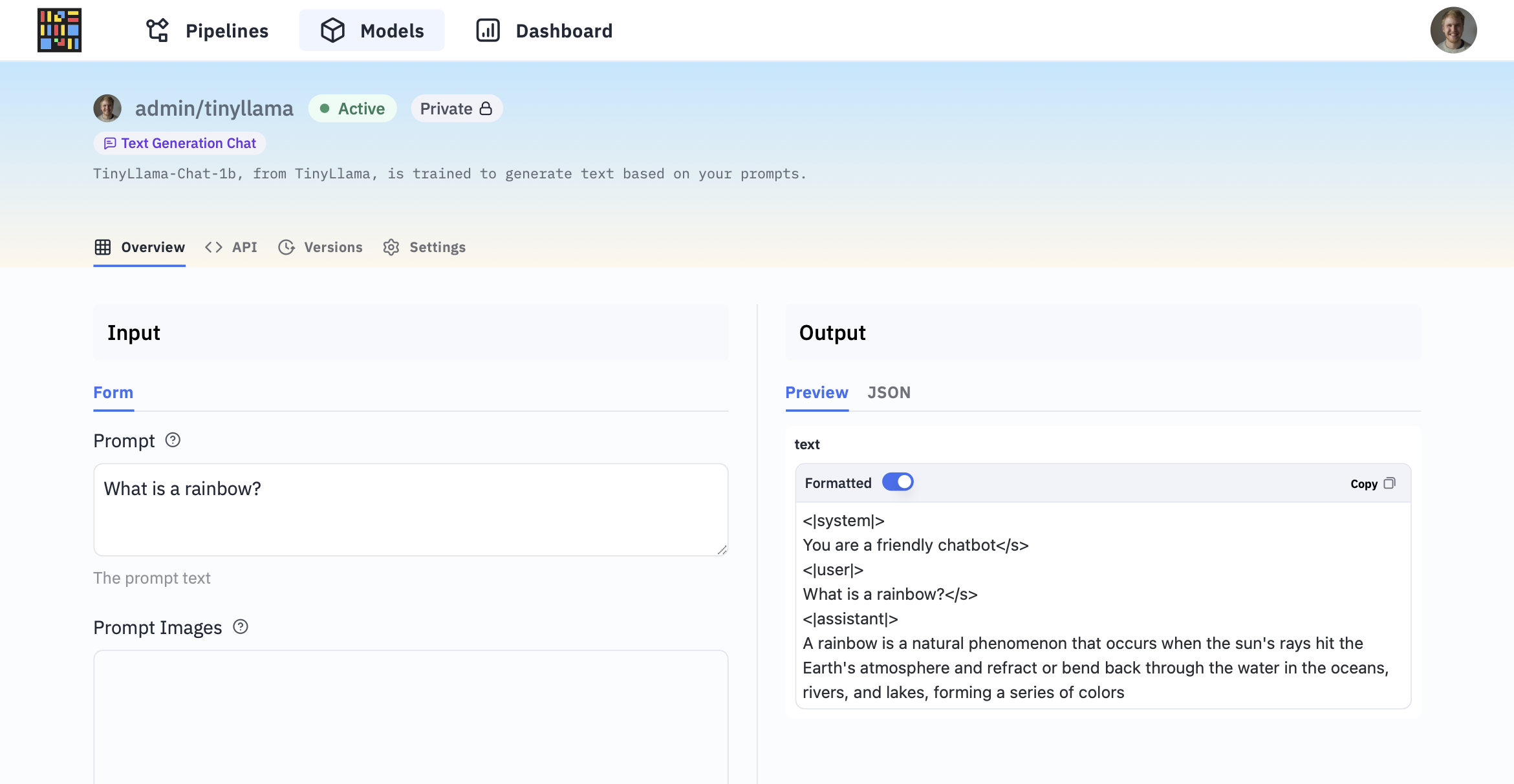Click the colorful app logo
Viewport: 1514px width, 784px height.
pyautogui.click(x=59, y=30)
